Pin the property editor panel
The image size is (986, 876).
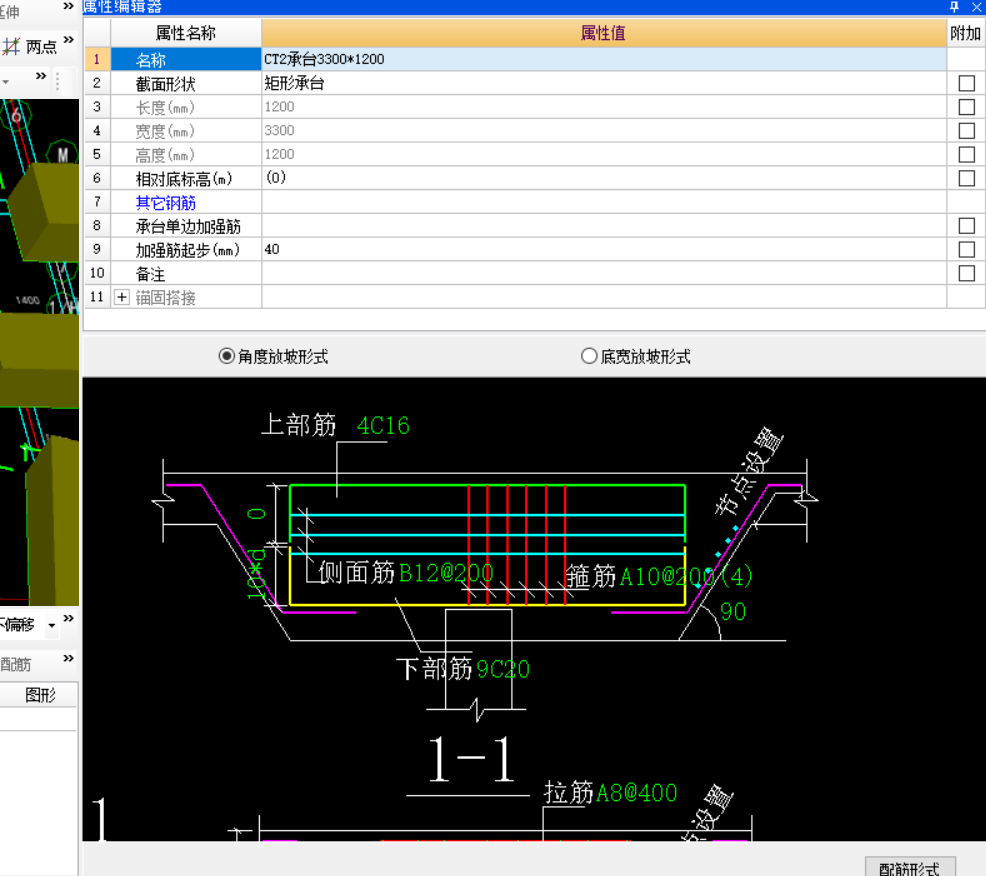[955, 7]
